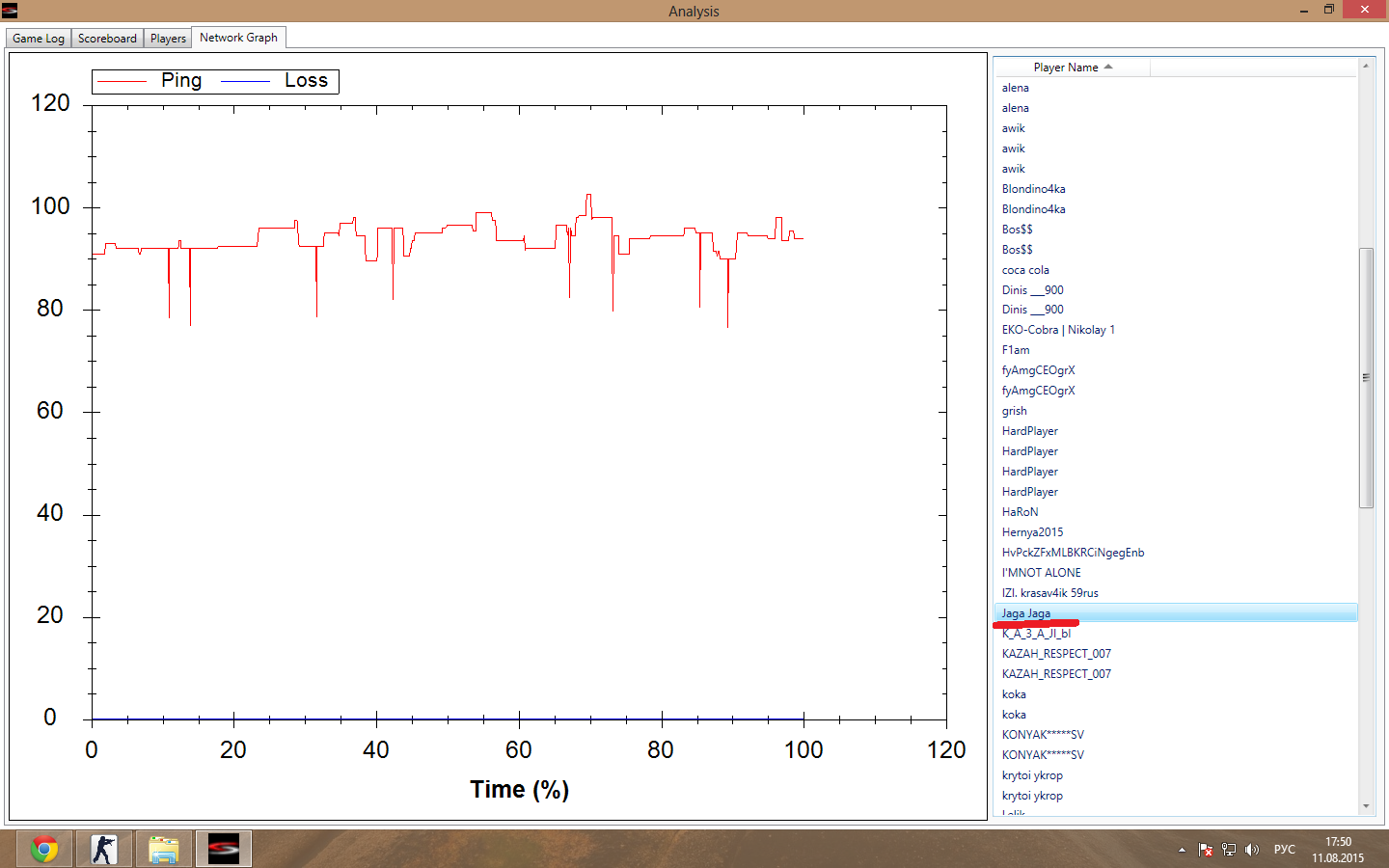
Task: Select player IZI. krasav4ik 59rus
Action: pos(1176,593)
